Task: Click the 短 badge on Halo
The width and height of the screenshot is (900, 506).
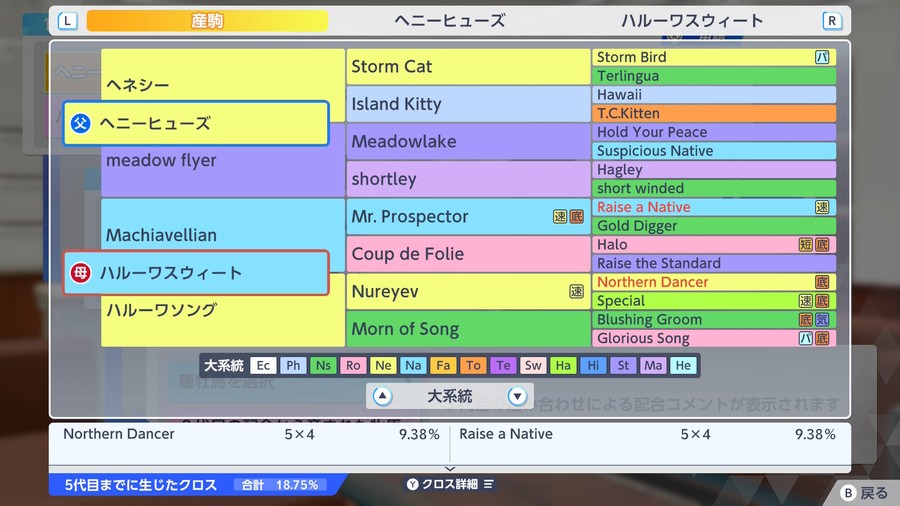Action: pyautogui.click(x=806, y=244)
